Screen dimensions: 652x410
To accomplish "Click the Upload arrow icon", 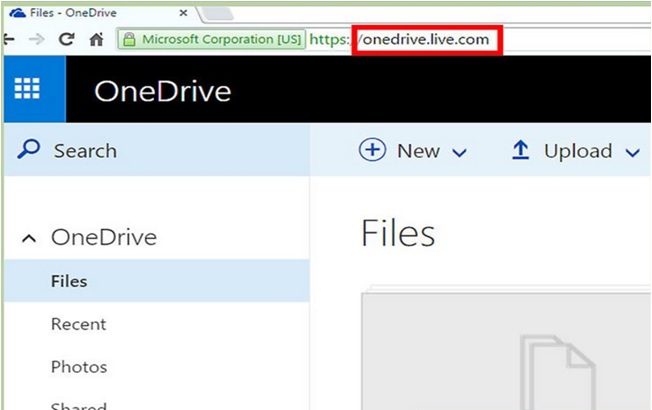I will (520, 150).
